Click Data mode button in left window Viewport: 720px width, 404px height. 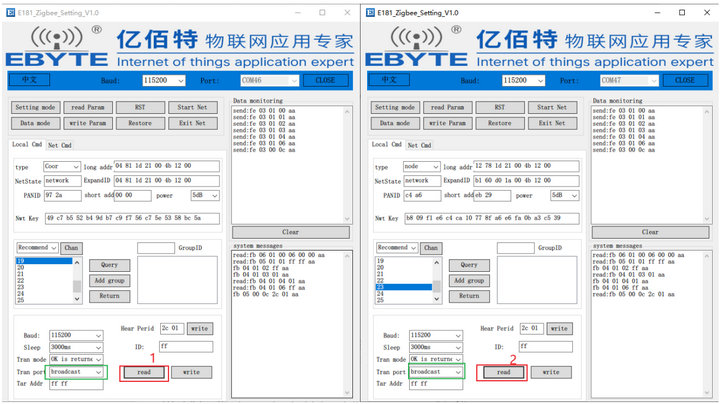pyautogui.click(x=35, y=123)
